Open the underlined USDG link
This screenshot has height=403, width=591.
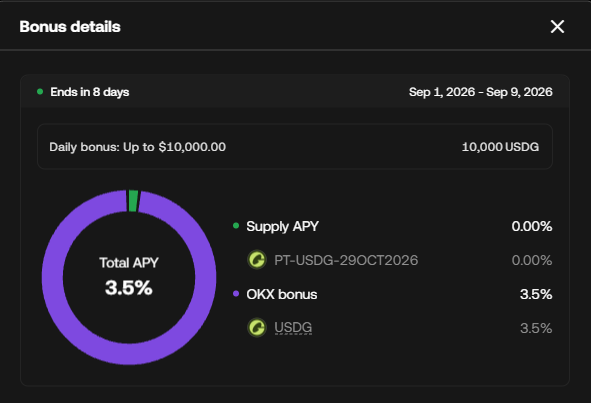[293, 328]
